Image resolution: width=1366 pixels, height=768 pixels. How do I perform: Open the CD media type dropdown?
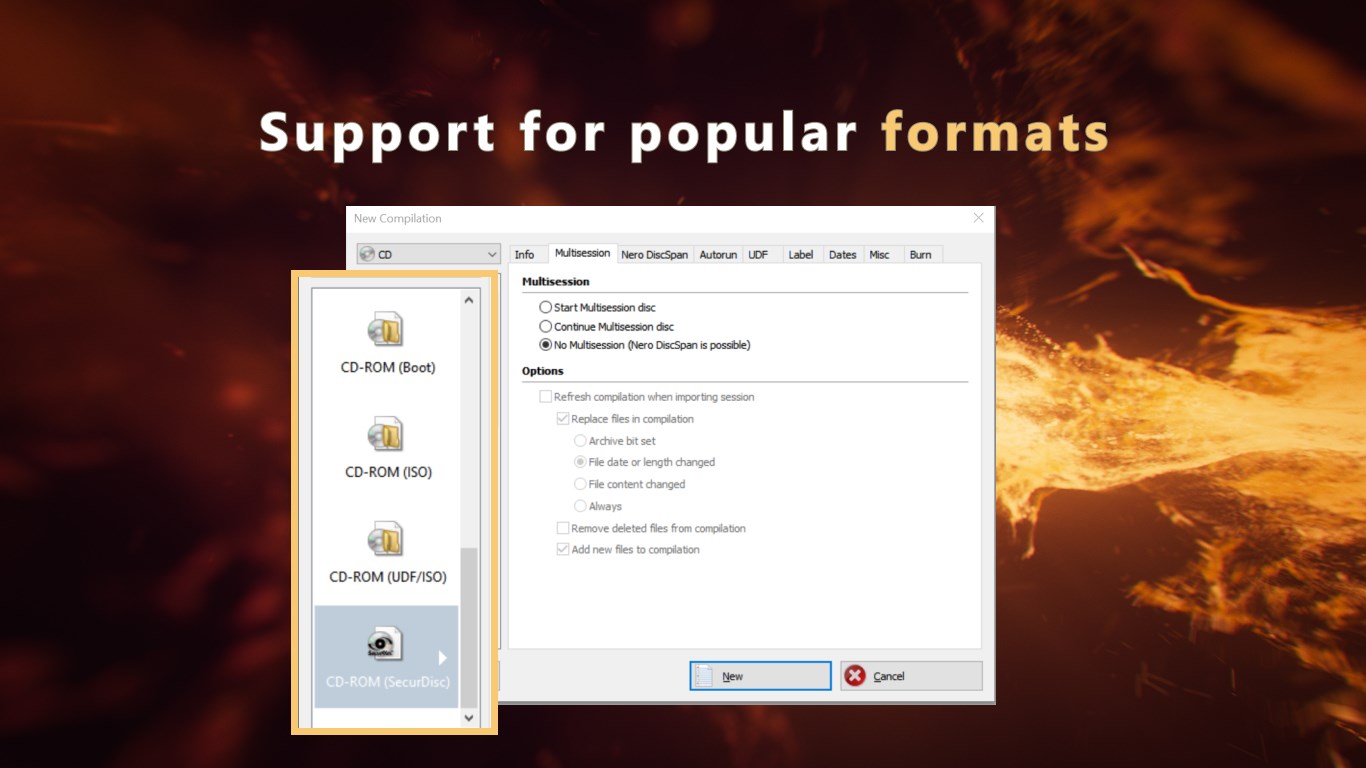pos(492,254)
